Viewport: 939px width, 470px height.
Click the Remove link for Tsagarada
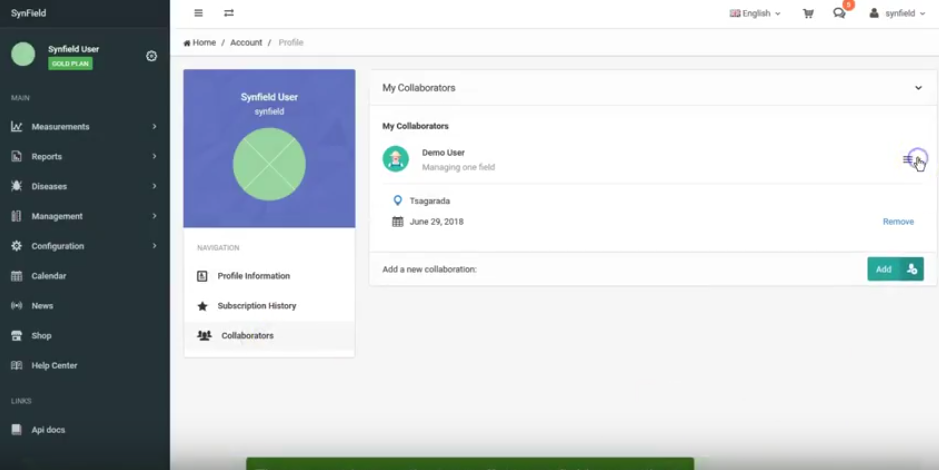point(898,222)
